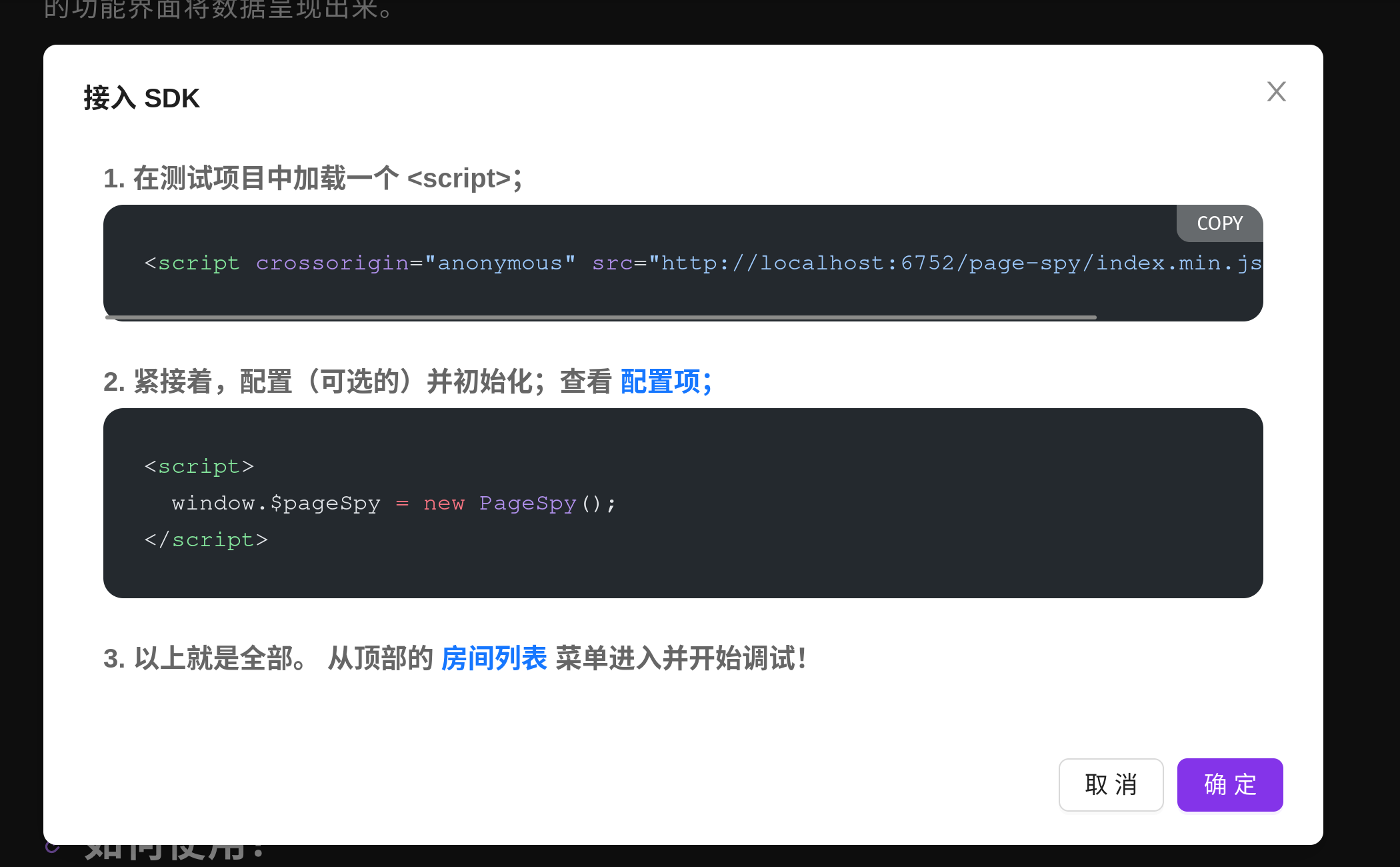Click the opening <script> line in second block

pos(199,466)
